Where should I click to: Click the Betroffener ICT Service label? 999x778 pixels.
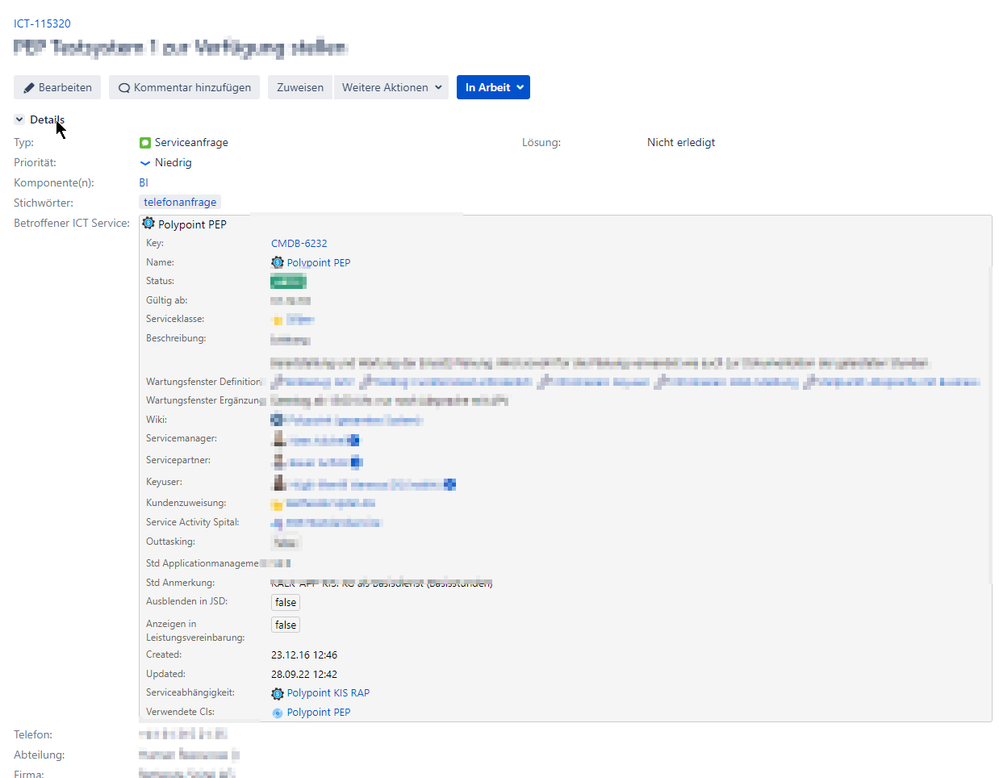pos(72,224)
